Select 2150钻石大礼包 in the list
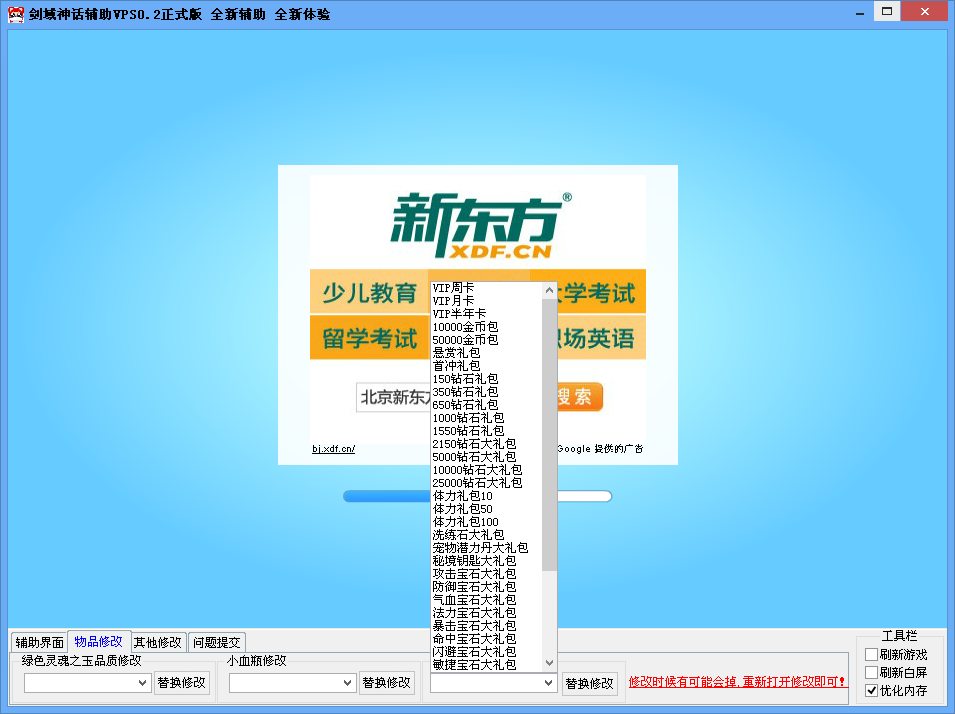Viewport: 955px width, 714px height. click(x=486, y=444)
